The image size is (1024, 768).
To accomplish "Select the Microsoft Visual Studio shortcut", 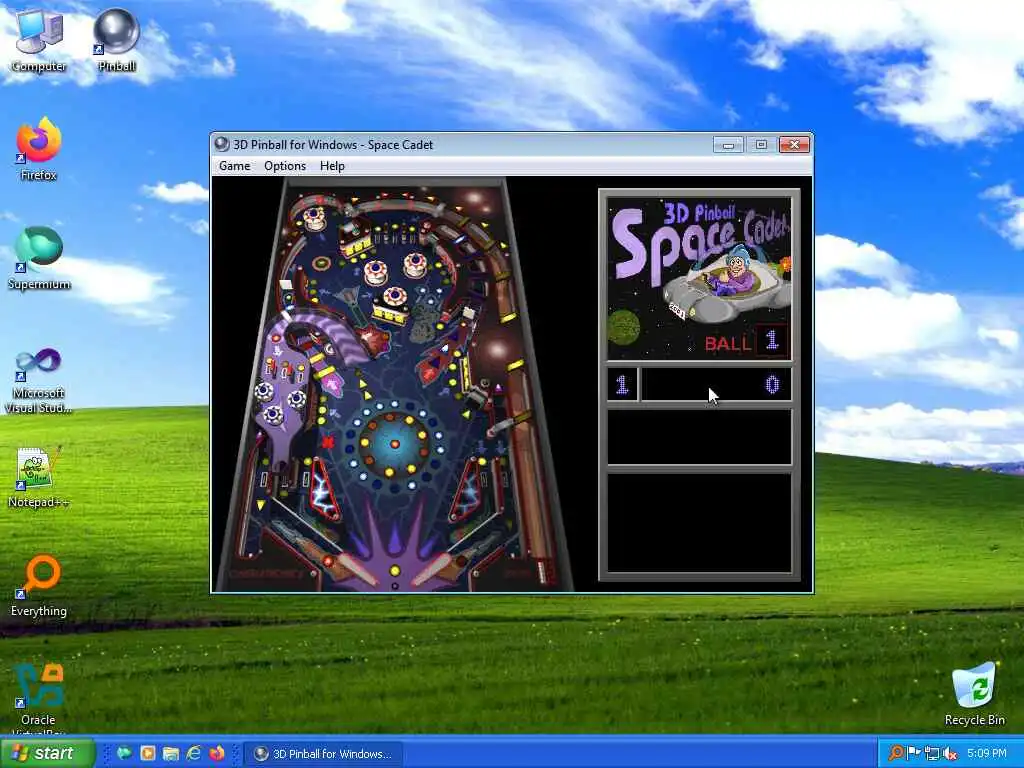I will click(39, 381).
